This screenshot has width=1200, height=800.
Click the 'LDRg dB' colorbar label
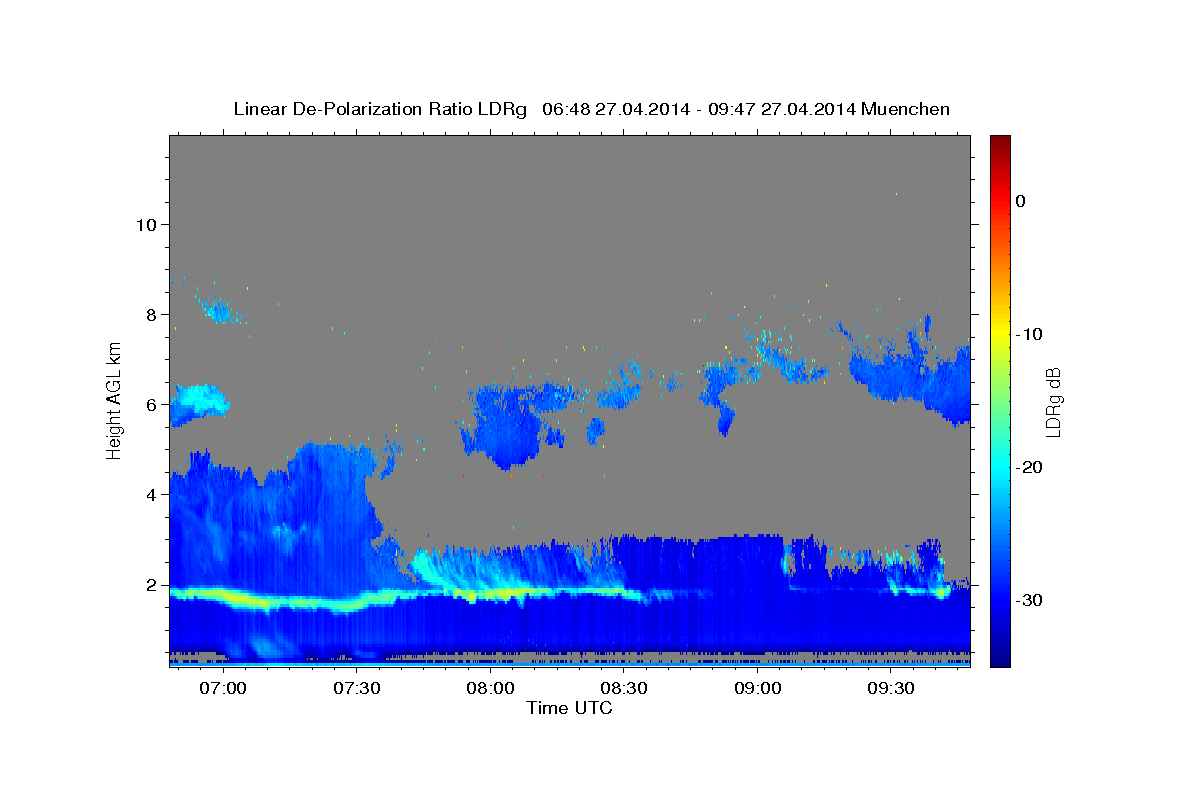[x=1053, y=402]
